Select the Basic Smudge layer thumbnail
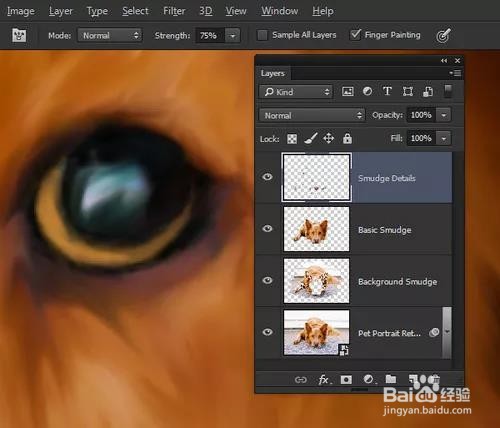Screen dimensions: 500x428 click(x=316, y=229)
